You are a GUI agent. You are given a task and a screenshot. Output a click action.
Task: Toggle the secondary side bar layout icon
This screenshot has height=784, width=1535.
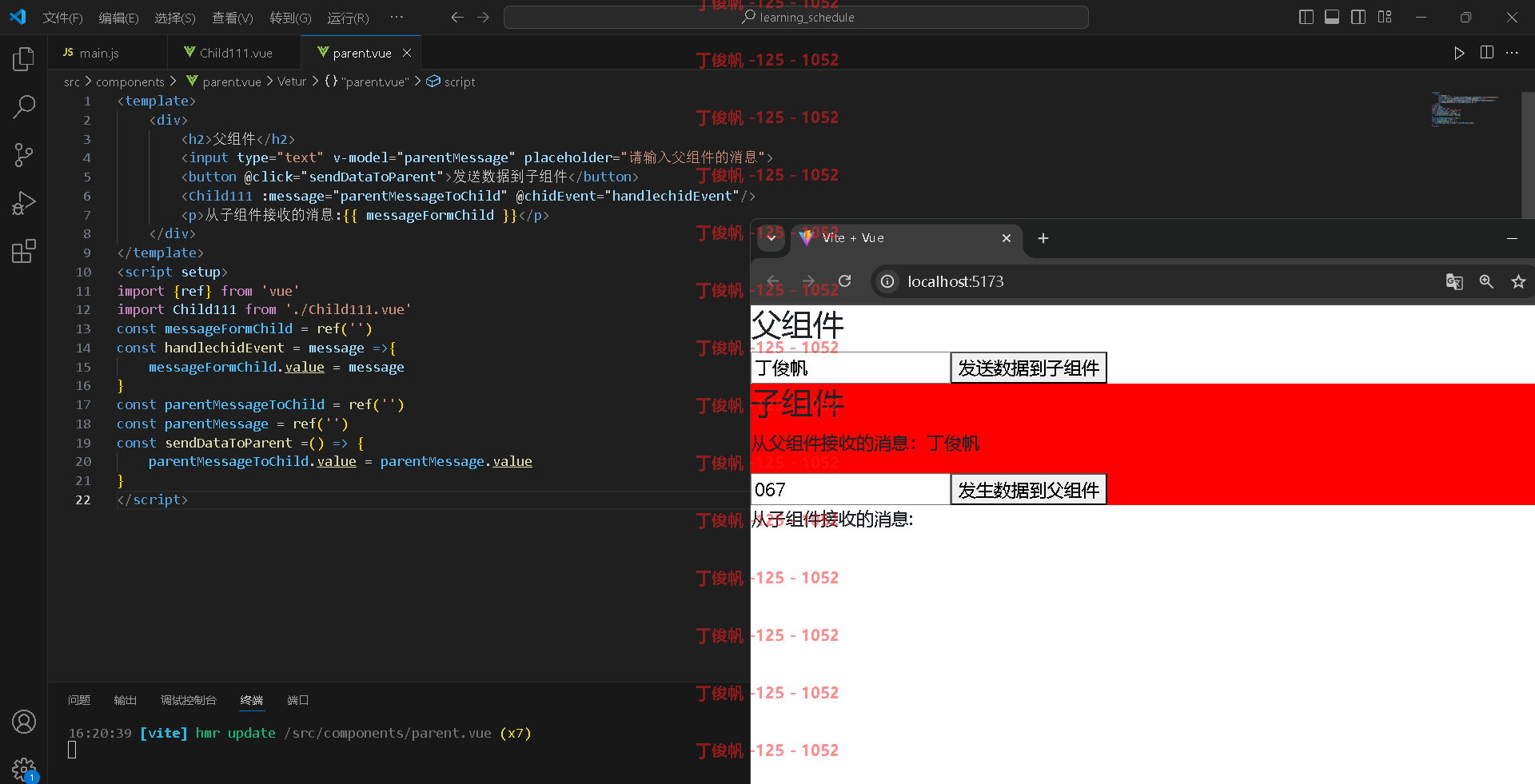click(x=1358, y=17)
